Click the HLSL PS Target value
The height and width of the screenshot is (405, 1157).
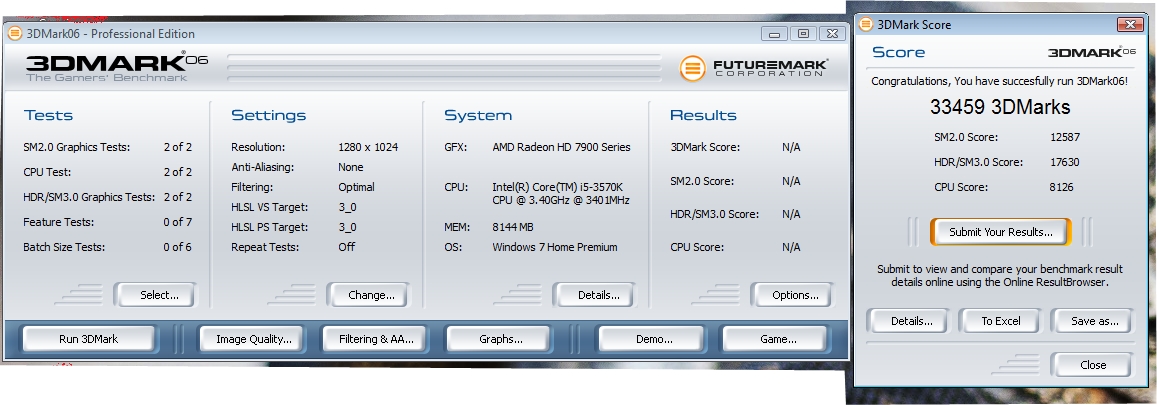click(x=347, y=227)
